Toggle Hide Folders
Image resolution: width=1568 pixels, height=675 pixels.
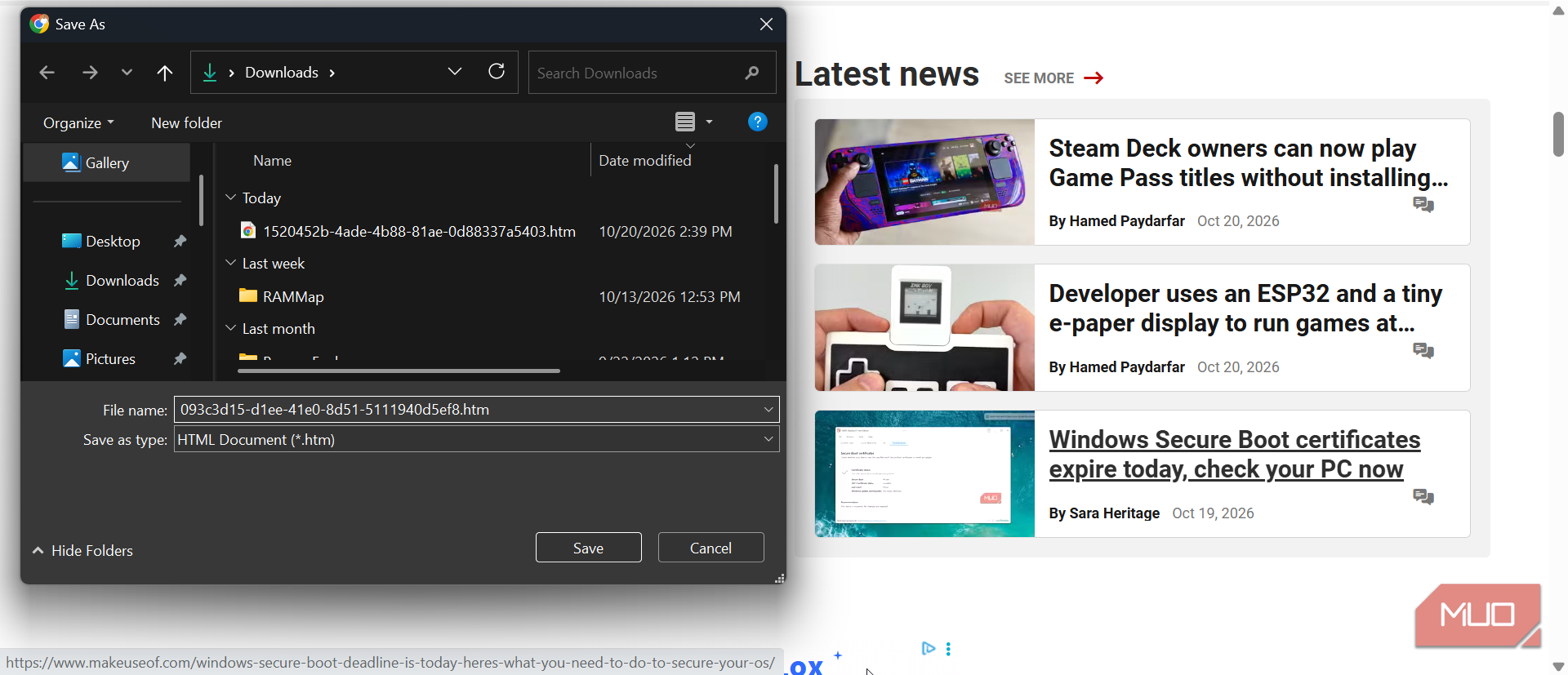pos(82,551)
